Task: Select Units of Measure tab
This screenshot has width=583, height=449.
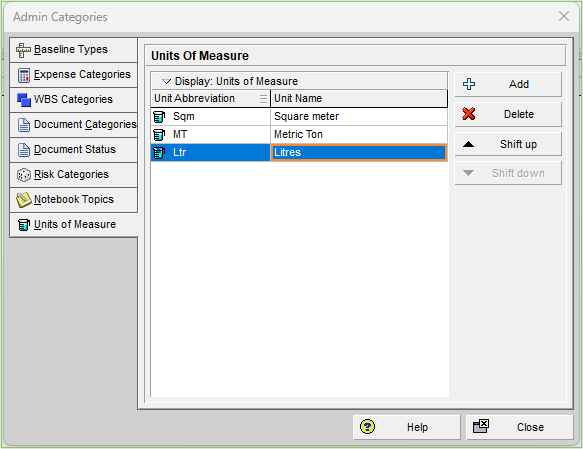Action: pyautogui.click(x=74, y=224)
